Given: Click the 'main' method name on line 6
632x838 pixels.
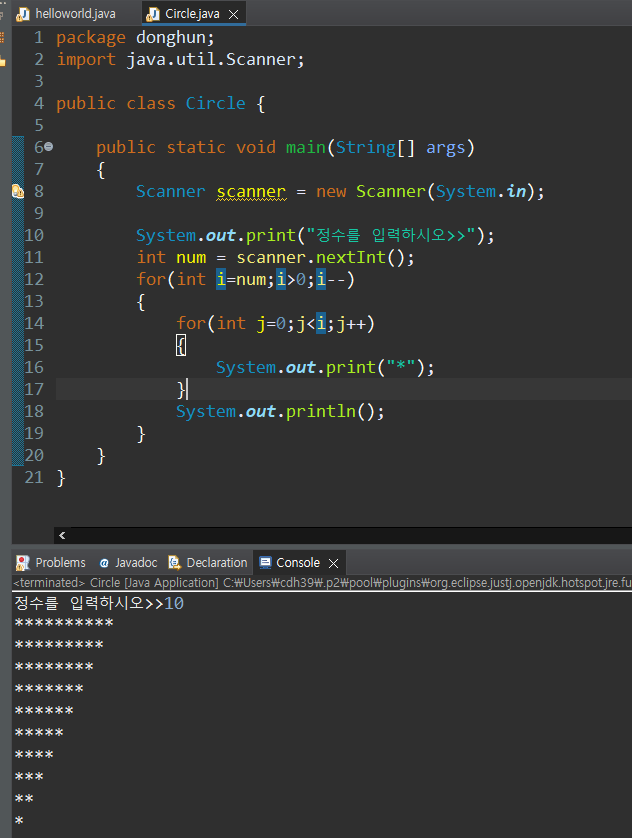Looking at the screenshot, I should pos(306,147).
